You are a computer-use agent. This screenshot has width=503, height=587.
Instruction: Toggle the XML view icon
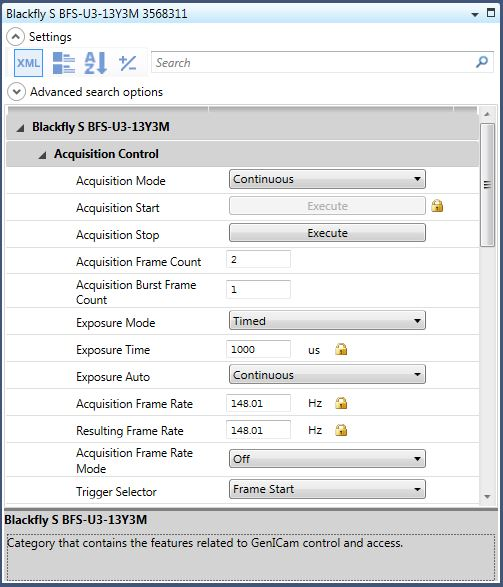point(28,63)
